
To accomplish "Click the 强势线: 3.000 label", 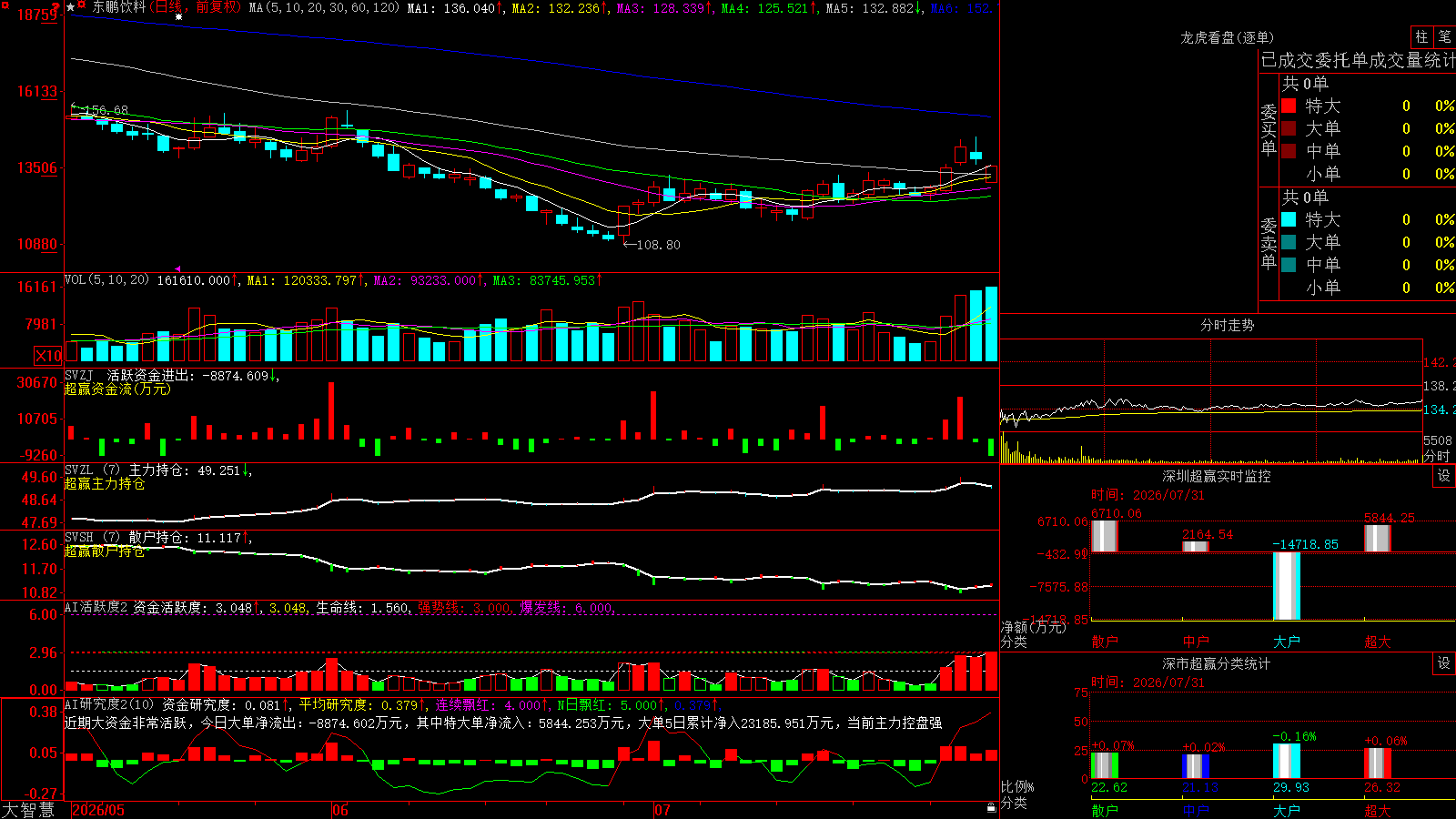I will click(x=464, y=607).
